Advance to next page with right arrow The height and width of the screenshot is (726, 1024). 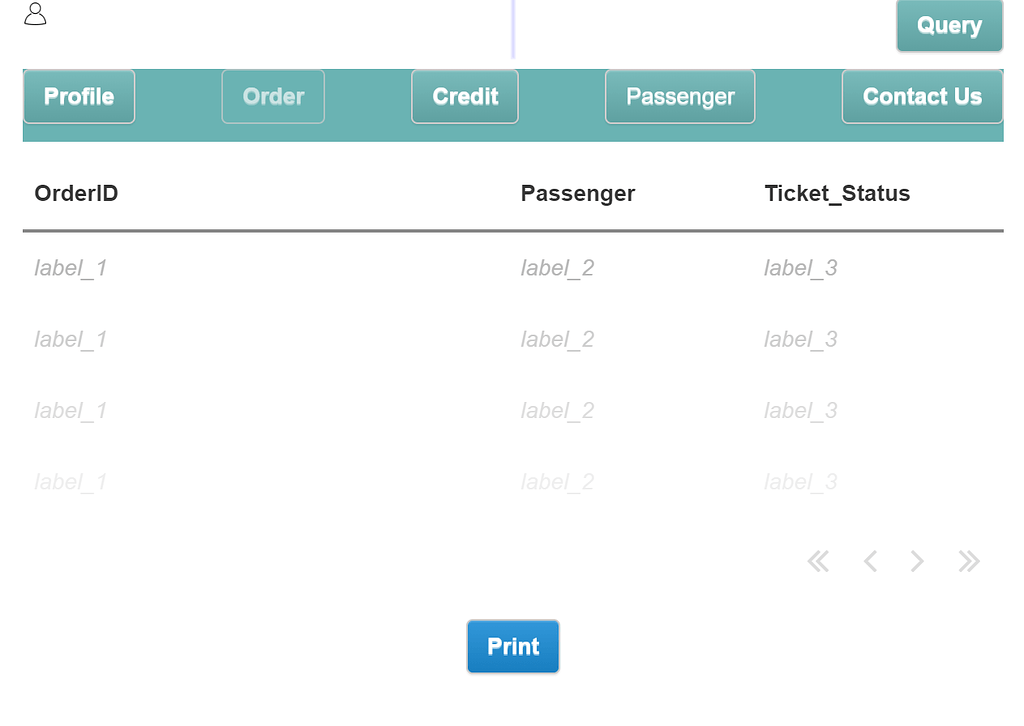(x=917, y=561)
